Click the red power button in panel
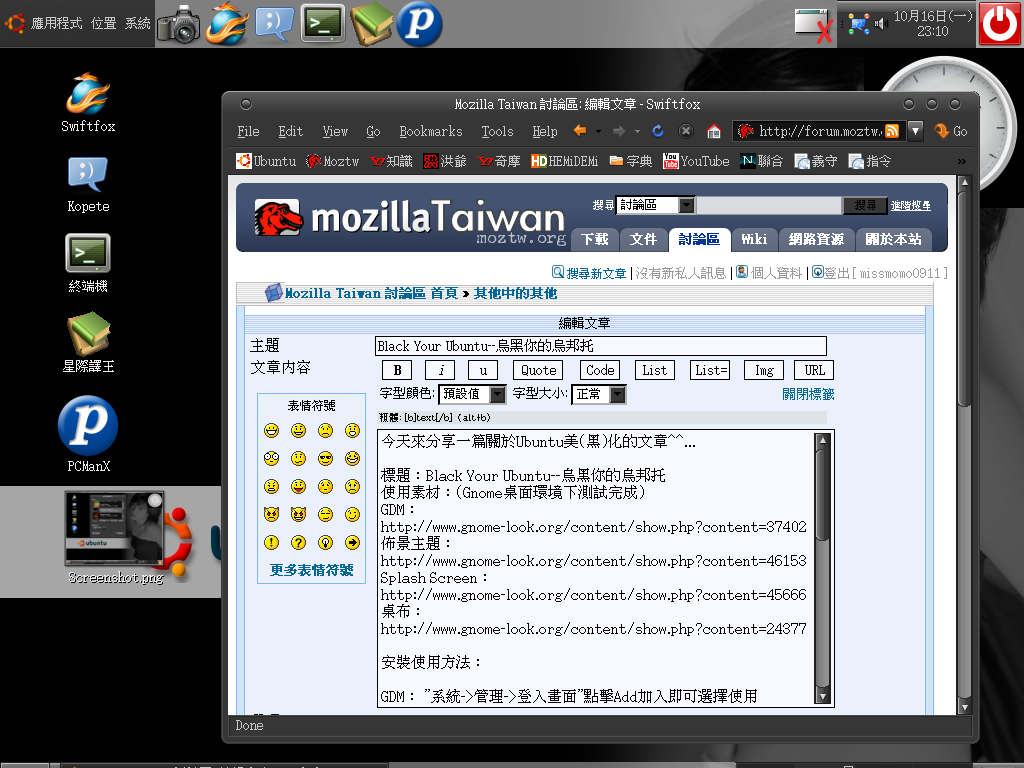 (x=999, y=24)
